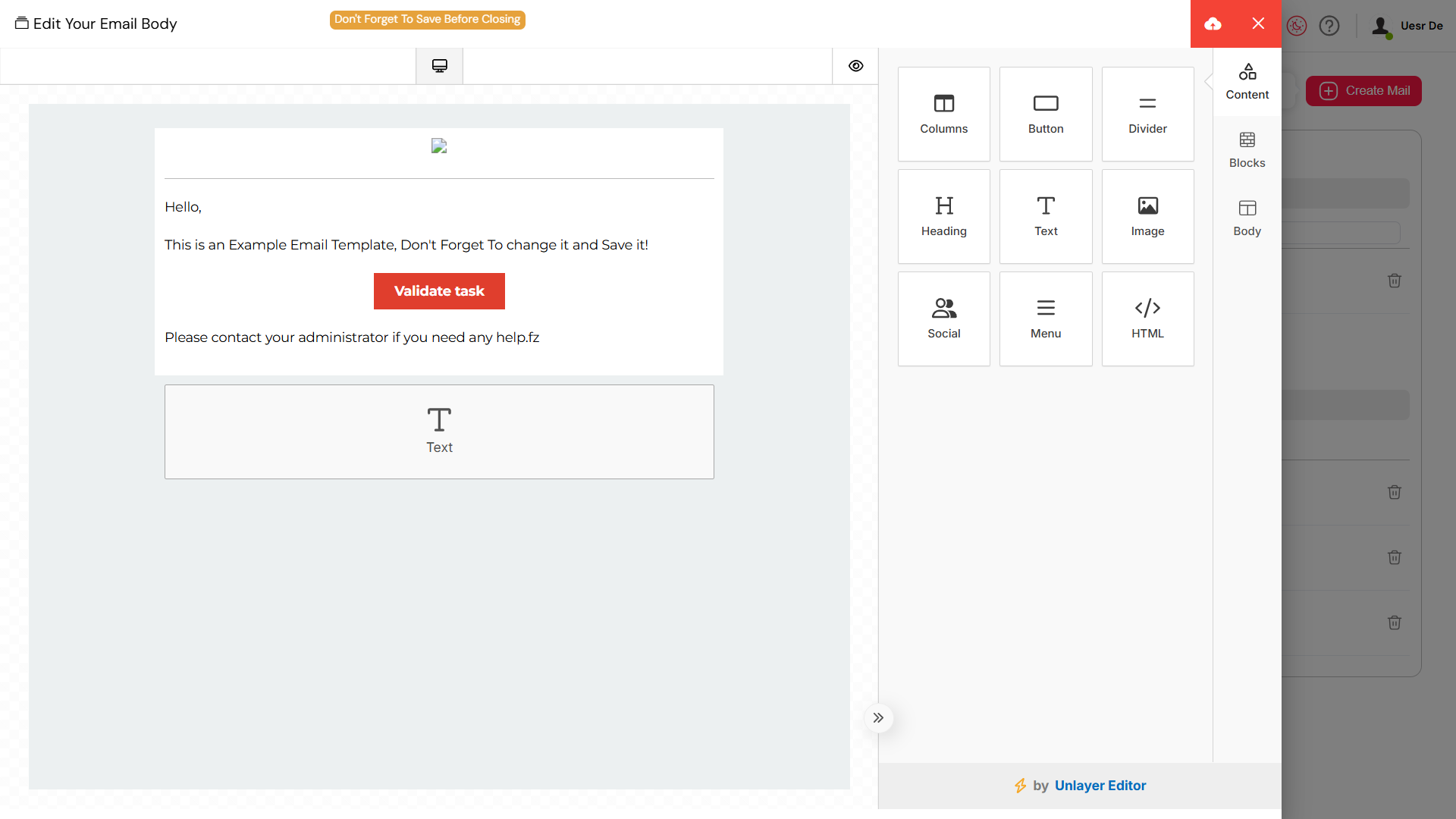Viewport: 1456px width, 819px height.
Task: Select the Menu content block
Action: point(1046,318)
